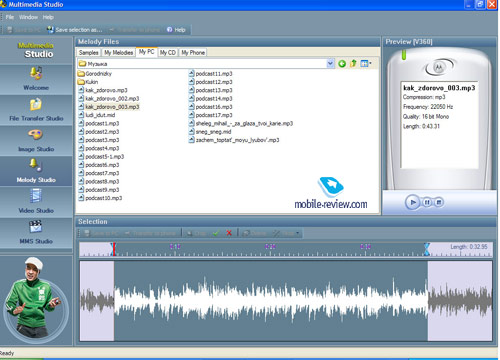Viewport: 500px width, 360px height.
Task: Open Image Studio
Action: pos(36,141)
